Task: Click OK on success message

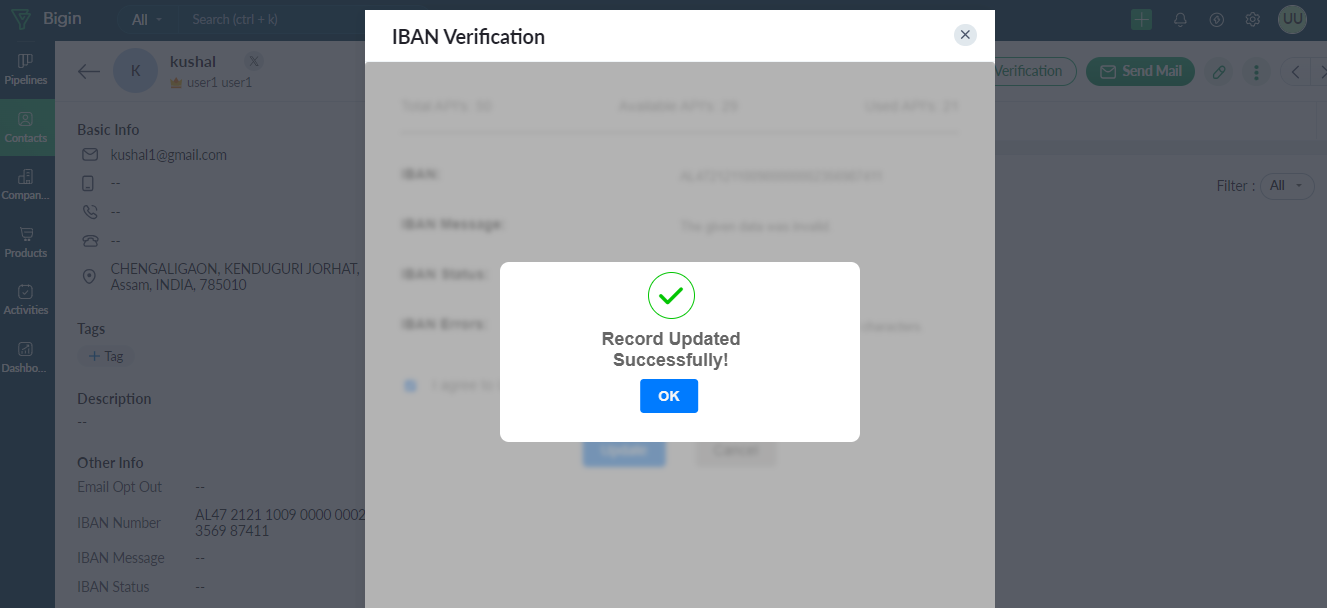Action: [669, 396]
